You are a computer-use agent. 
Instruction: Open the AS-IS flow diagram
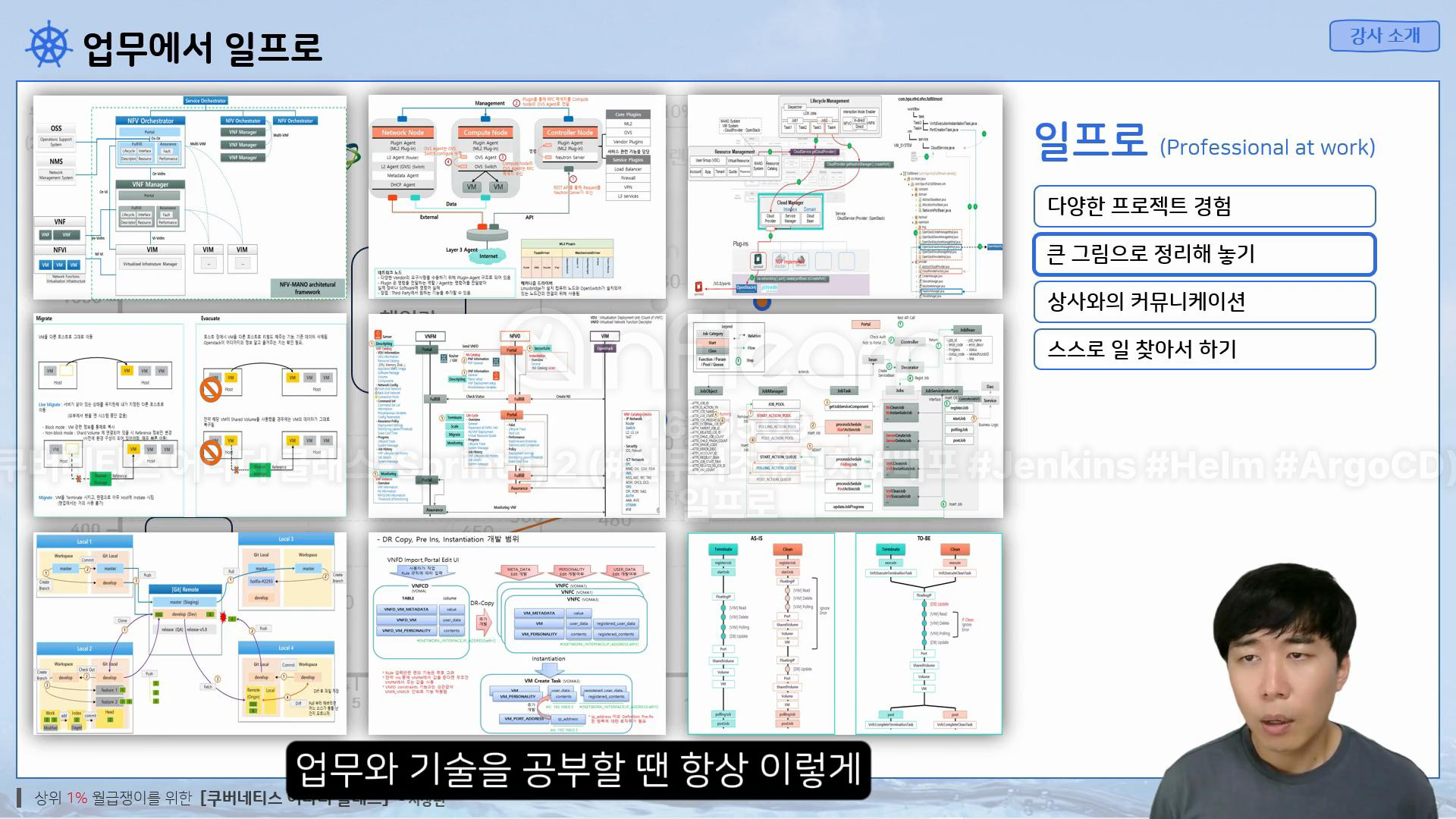pos(761,633)
